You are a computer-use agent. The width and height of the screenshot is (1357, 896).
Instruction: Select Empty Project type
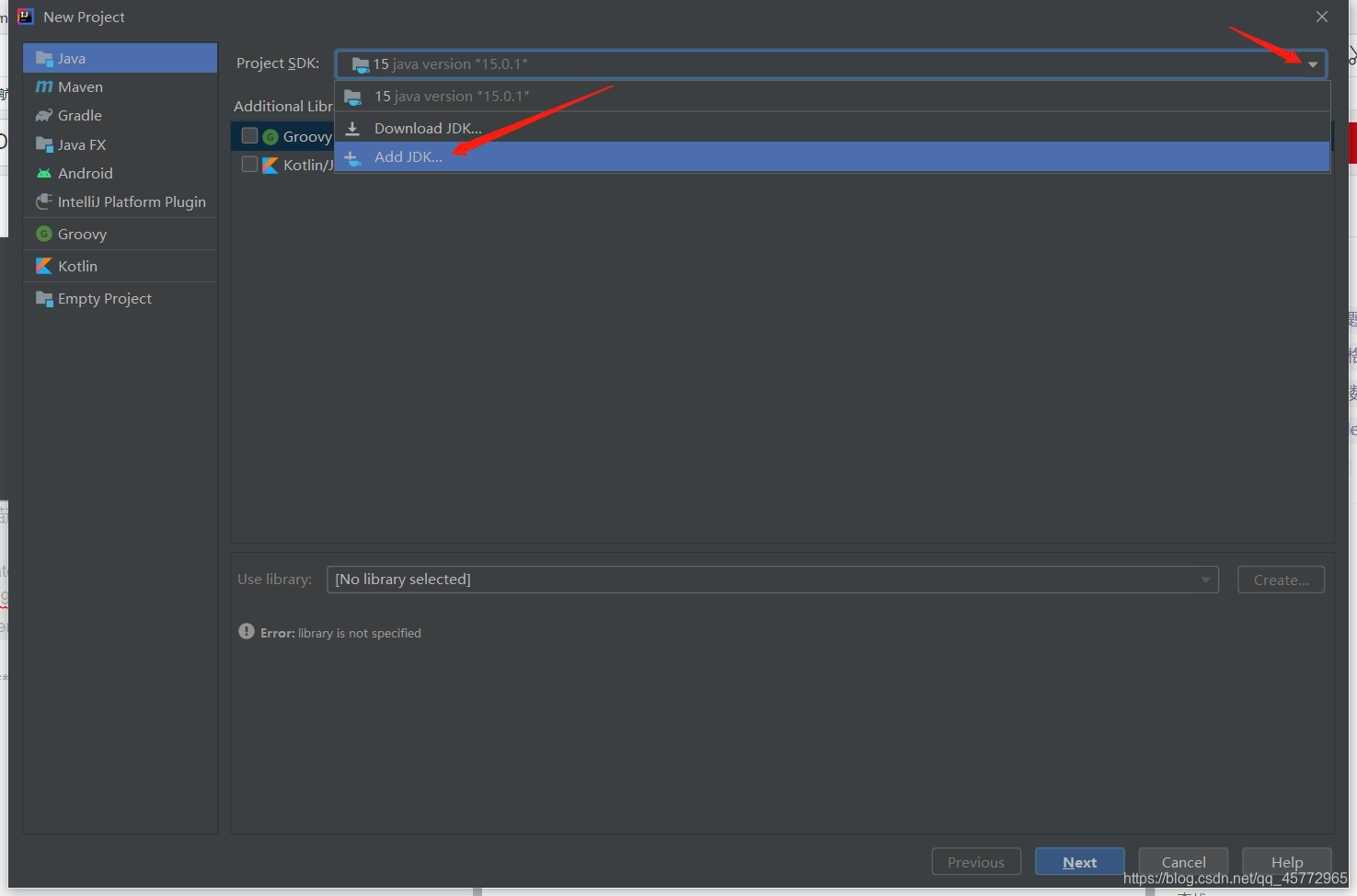point(120,298)
